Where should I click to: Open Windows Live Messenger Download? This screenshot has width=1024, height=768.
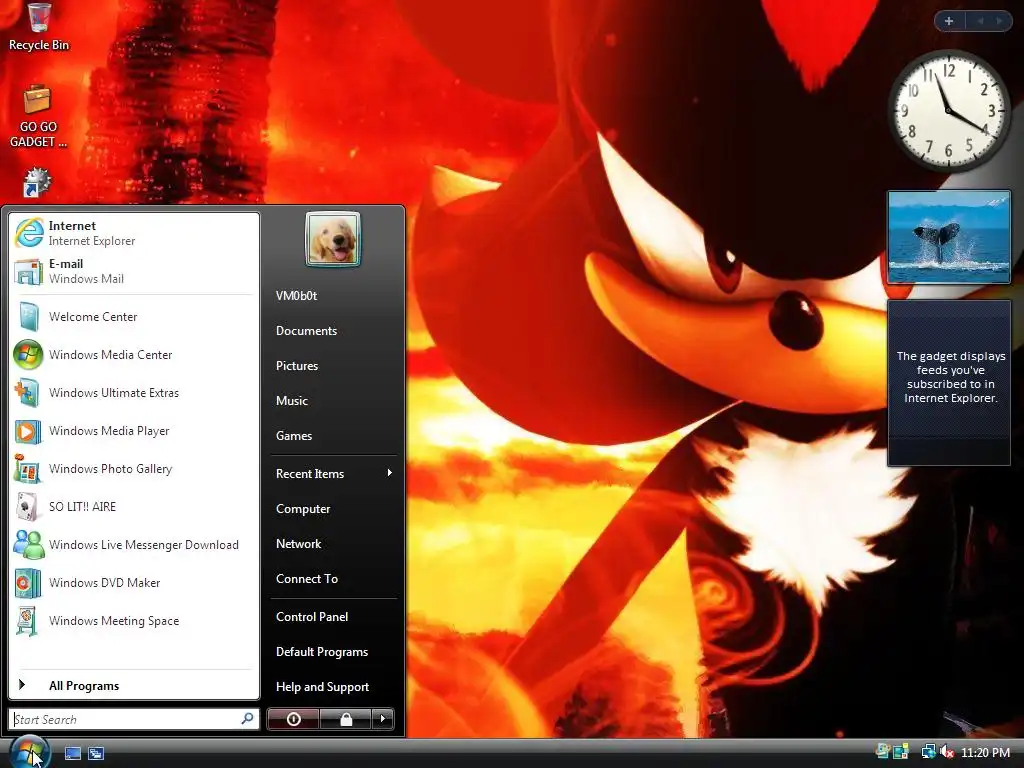click(x=134, y=545)
